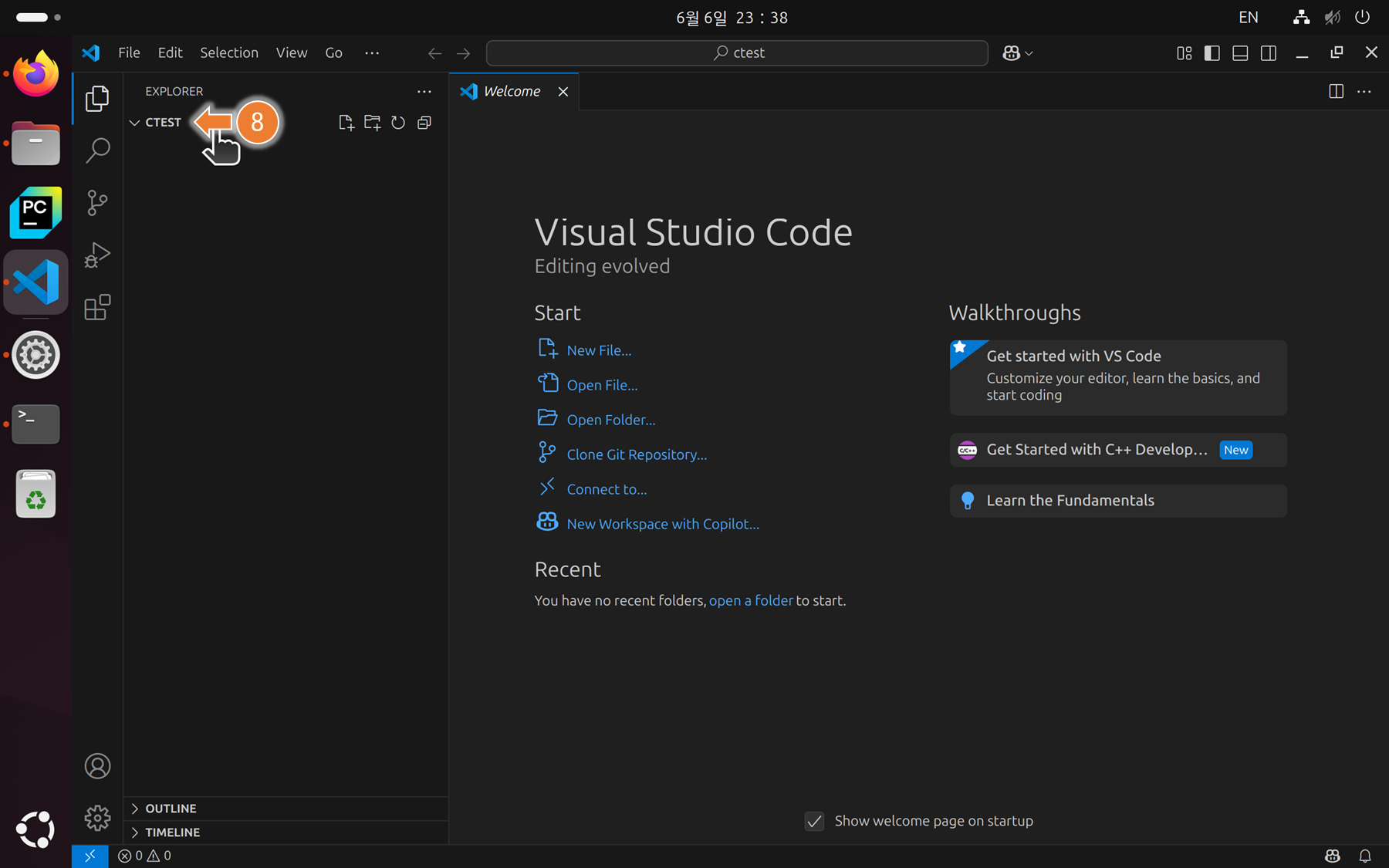Show errors and warnings in status bar
Screen dimensions: 1389x868
tap(145, 856)
